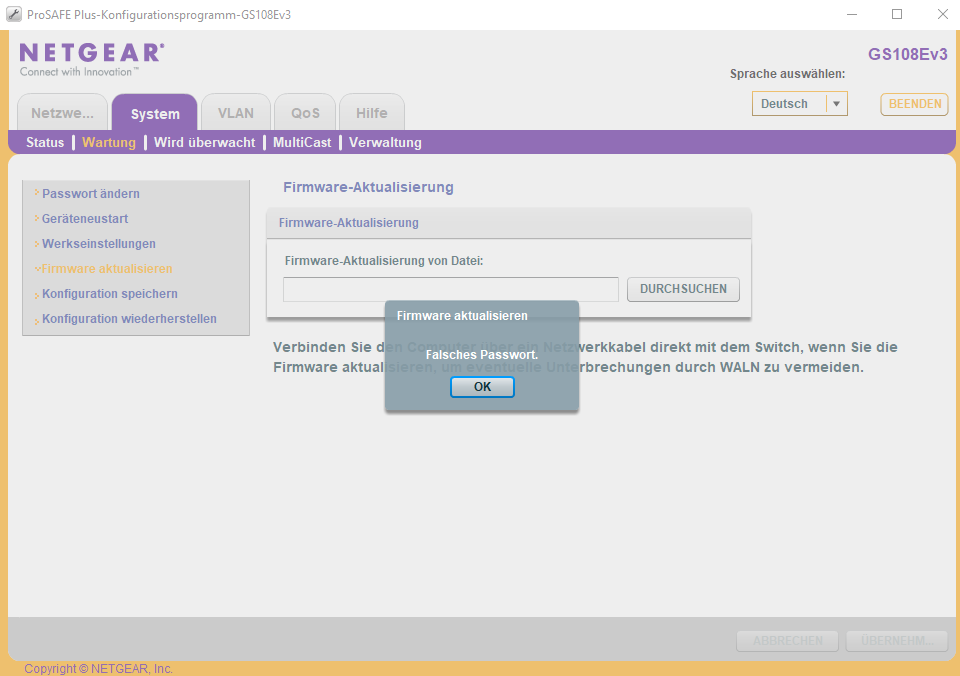Click the Sprache auswählen label
The width and height of the screenshot is (960, 676).
point(787,74)
